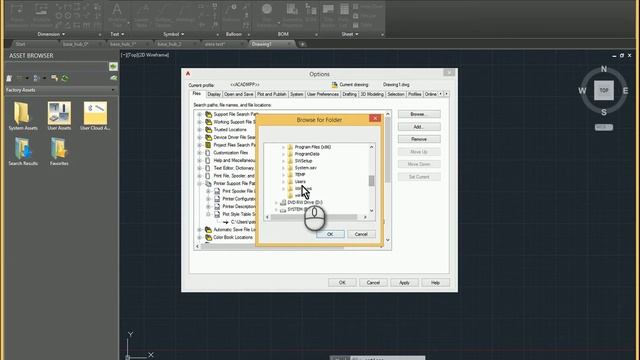
Task: Click the ViewCube TOP face
Action: coord(604,91)
